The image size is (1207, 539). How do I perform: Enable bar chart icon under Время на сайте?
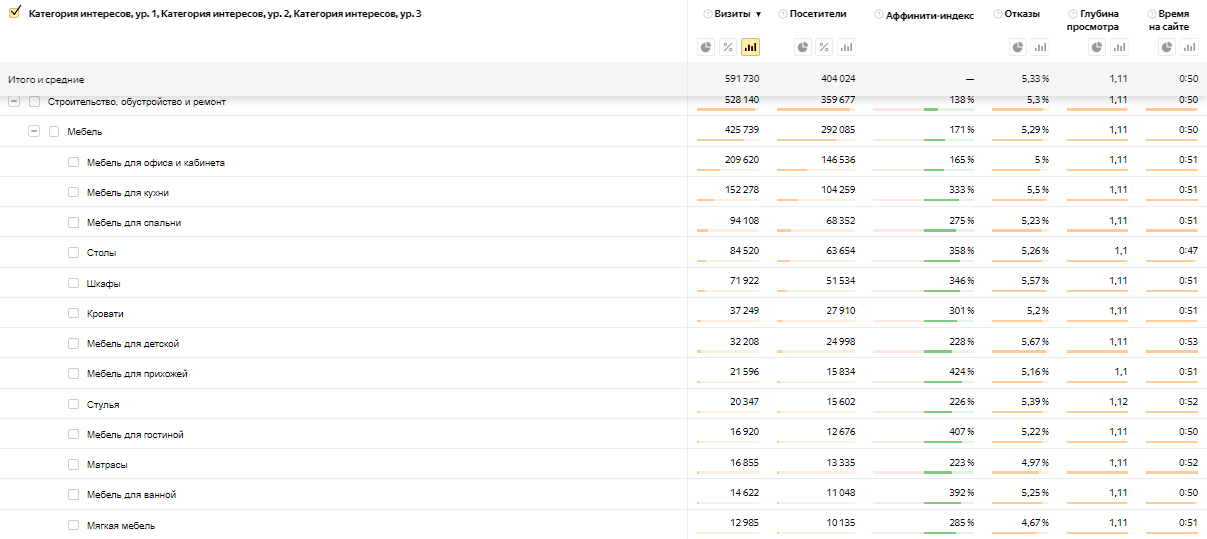[x=1189, y=47]
